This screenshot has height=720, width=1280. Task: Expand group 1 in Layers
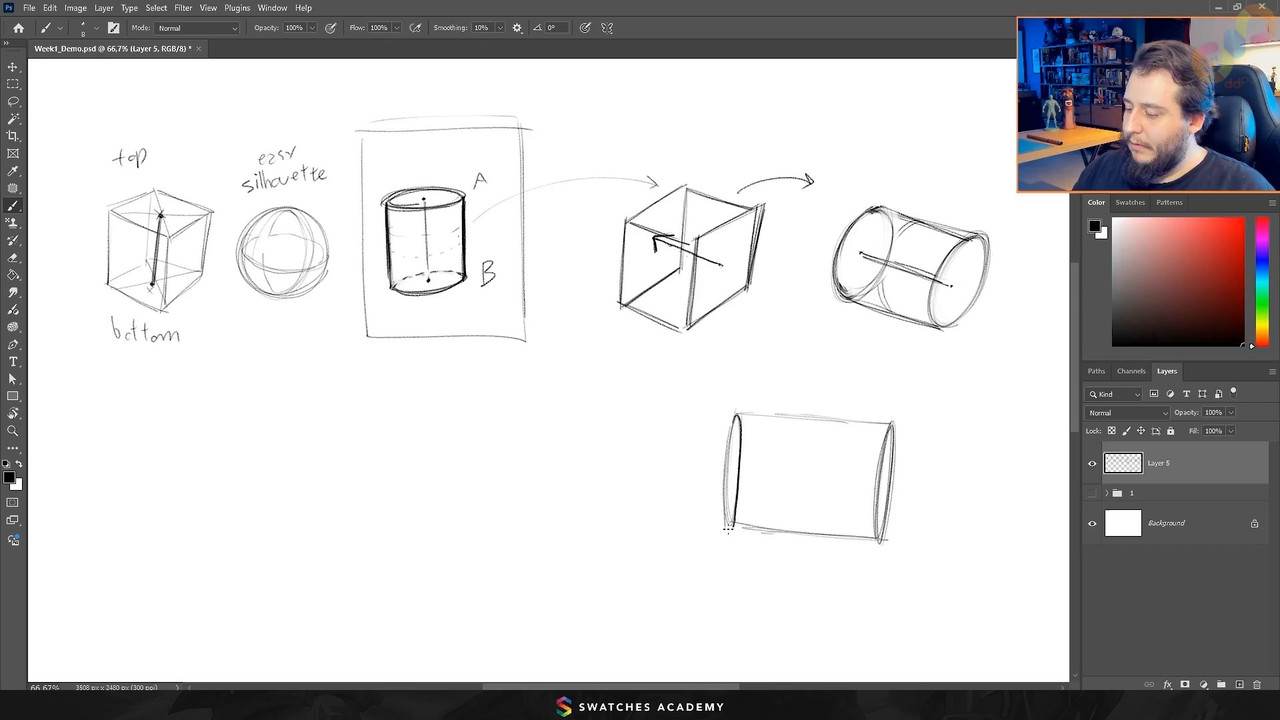click(x=1107, y=493)
